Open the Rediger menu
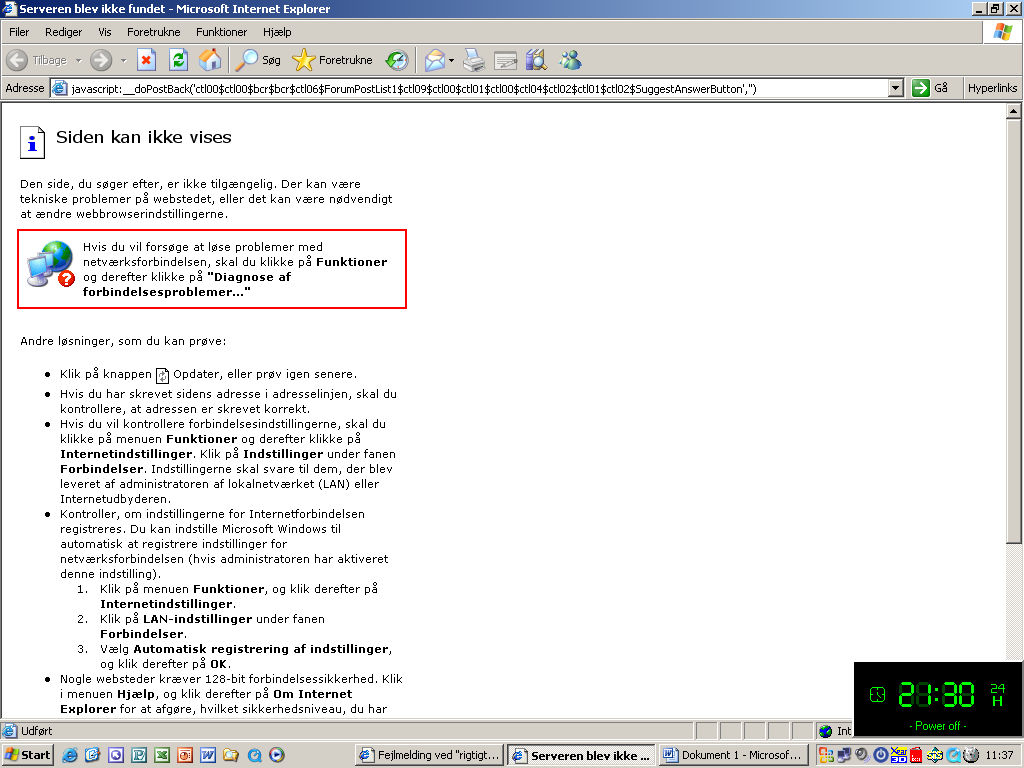 click(x=63, y=32)
